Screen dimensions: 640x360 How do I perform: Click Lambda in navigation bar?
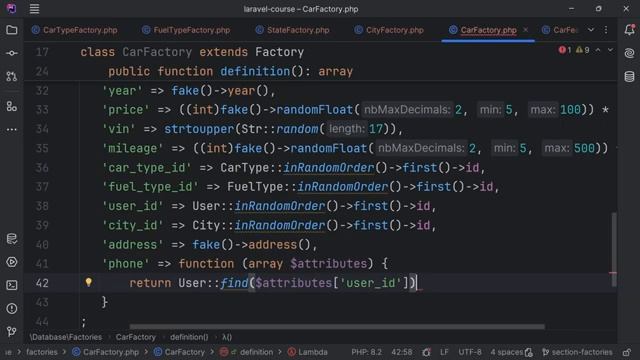[x=308, y=352]
